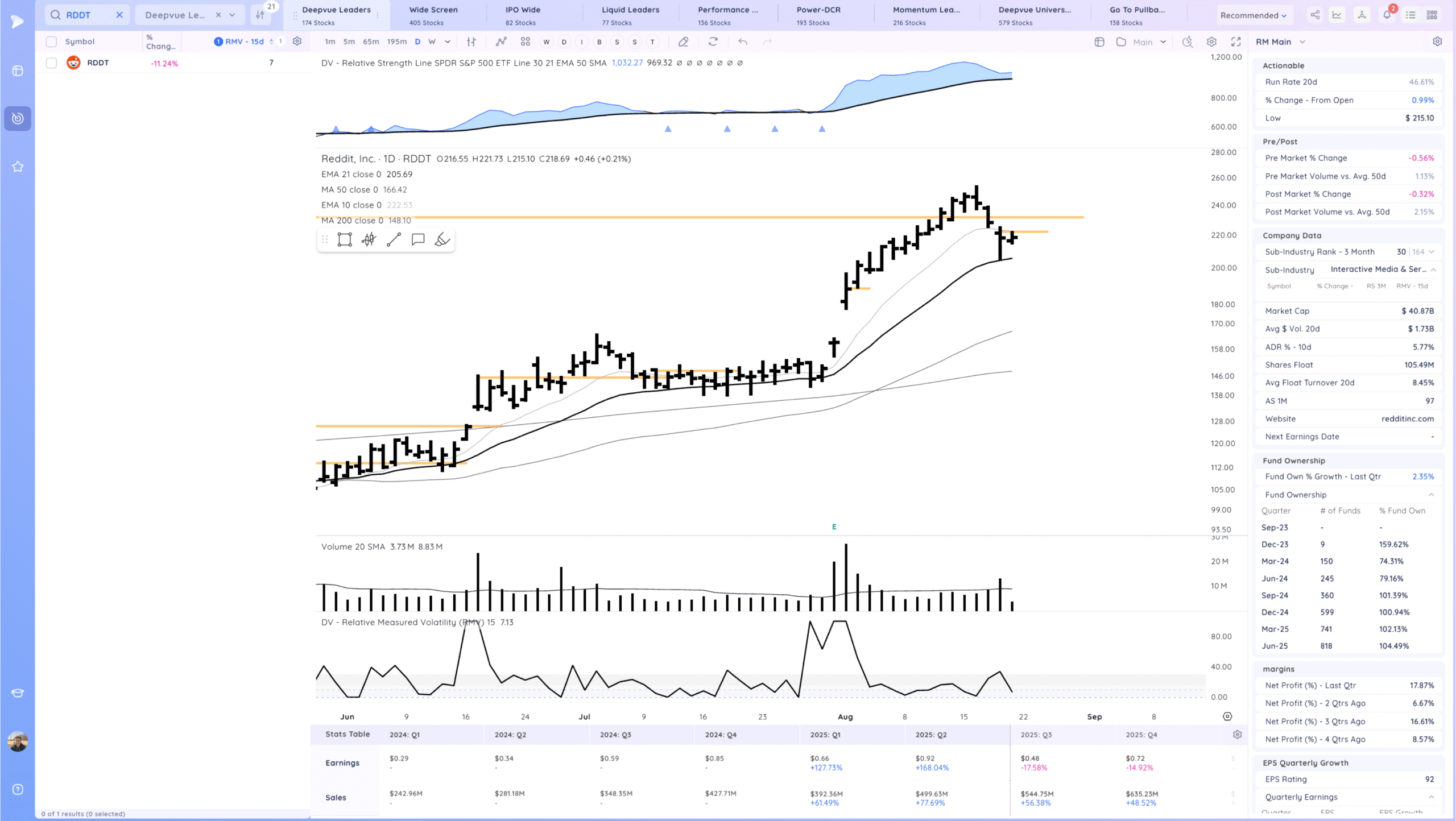Expand the RM Main panel dropdown
This screenshot has width=1456, height=821.
(1302, 42)
